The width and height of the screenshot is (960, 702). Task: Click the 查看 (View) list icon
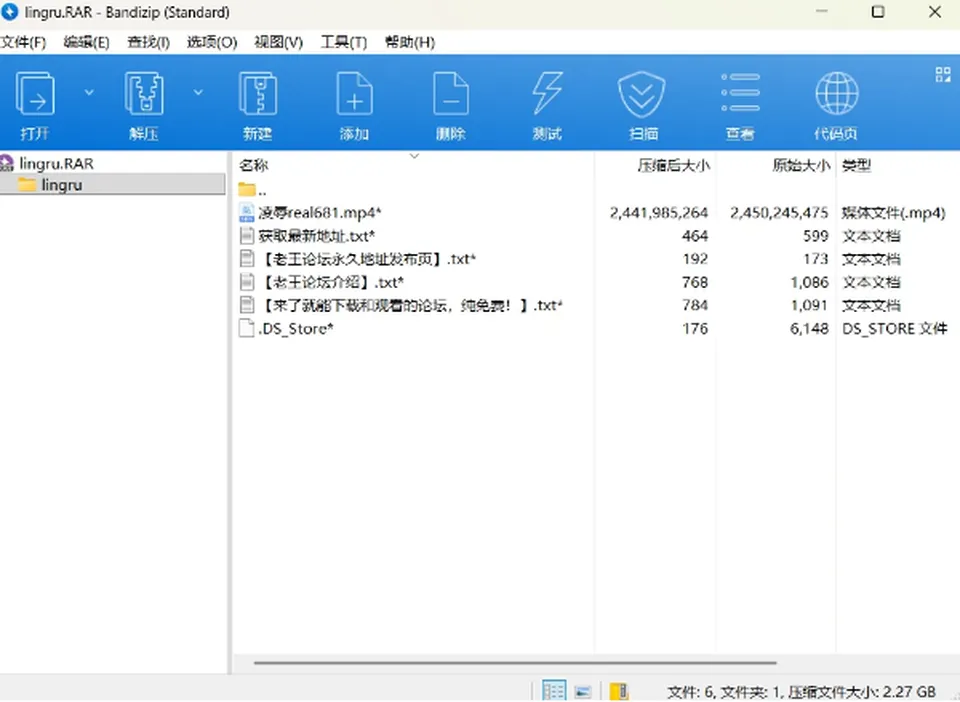click(740, 92)
